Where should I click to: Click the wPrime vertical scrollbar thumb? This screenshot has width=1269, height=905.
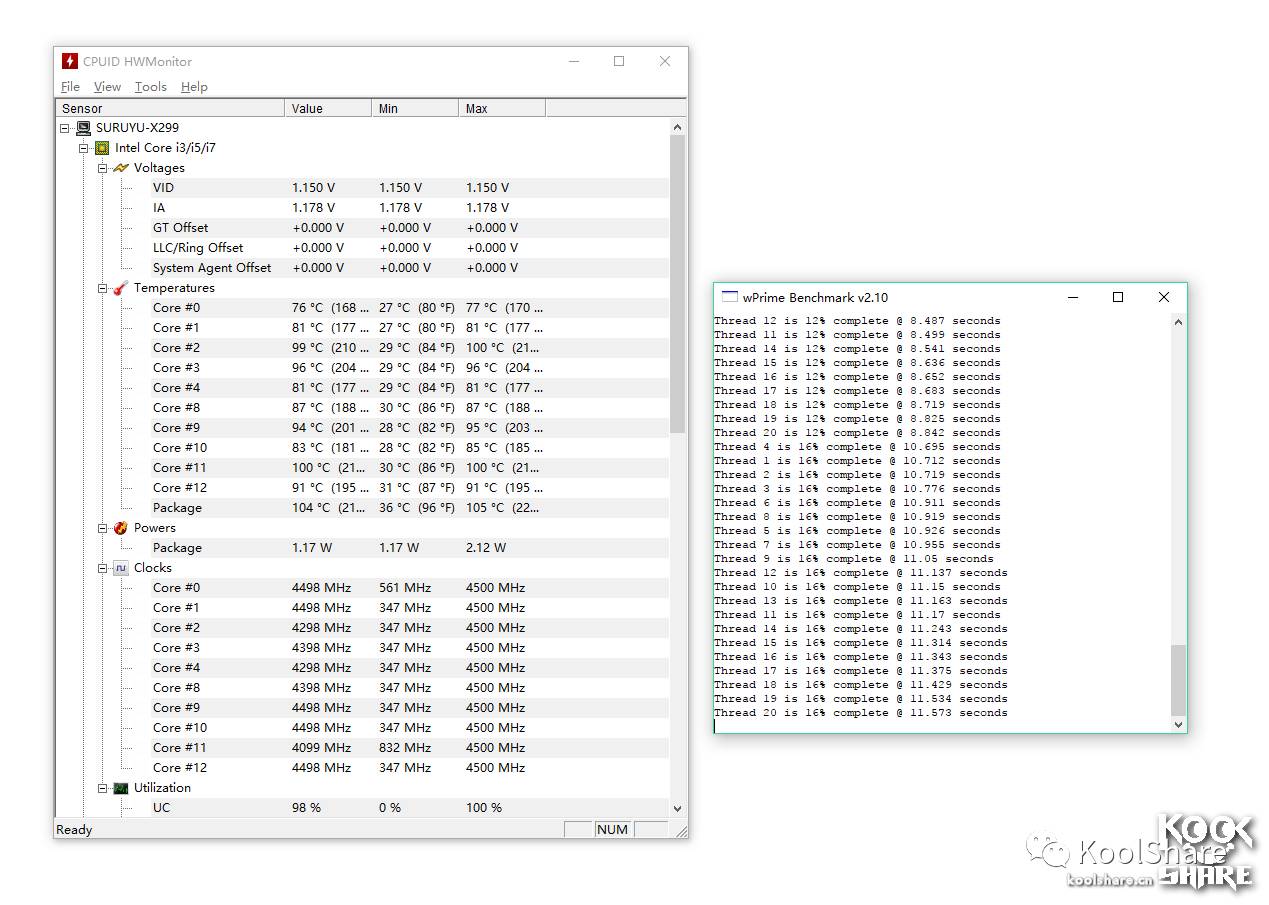1177,680
